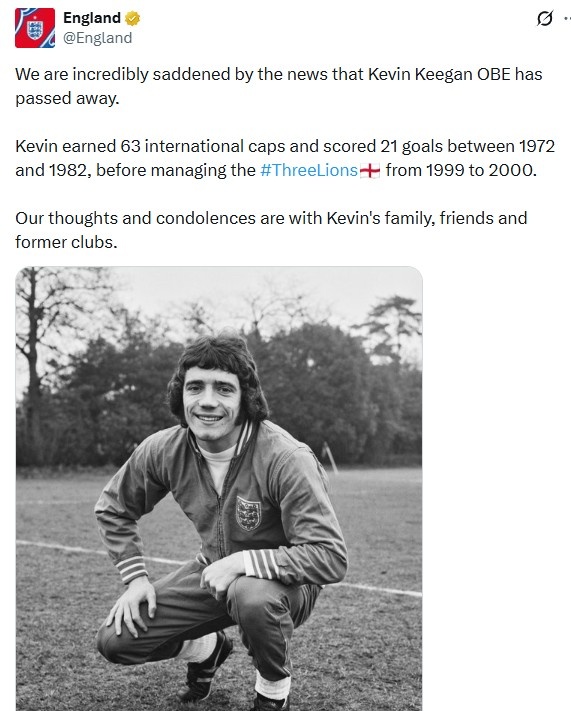The image size is (571, 711).
Task: Click the "from 1999 to 2000." text
Action: (461, 170)
